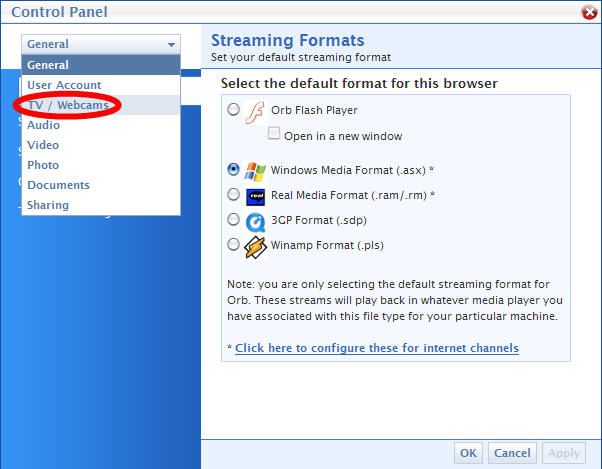602x469 pixels.
Task: Click the Orb Flash Player icon
Action: 255,112
